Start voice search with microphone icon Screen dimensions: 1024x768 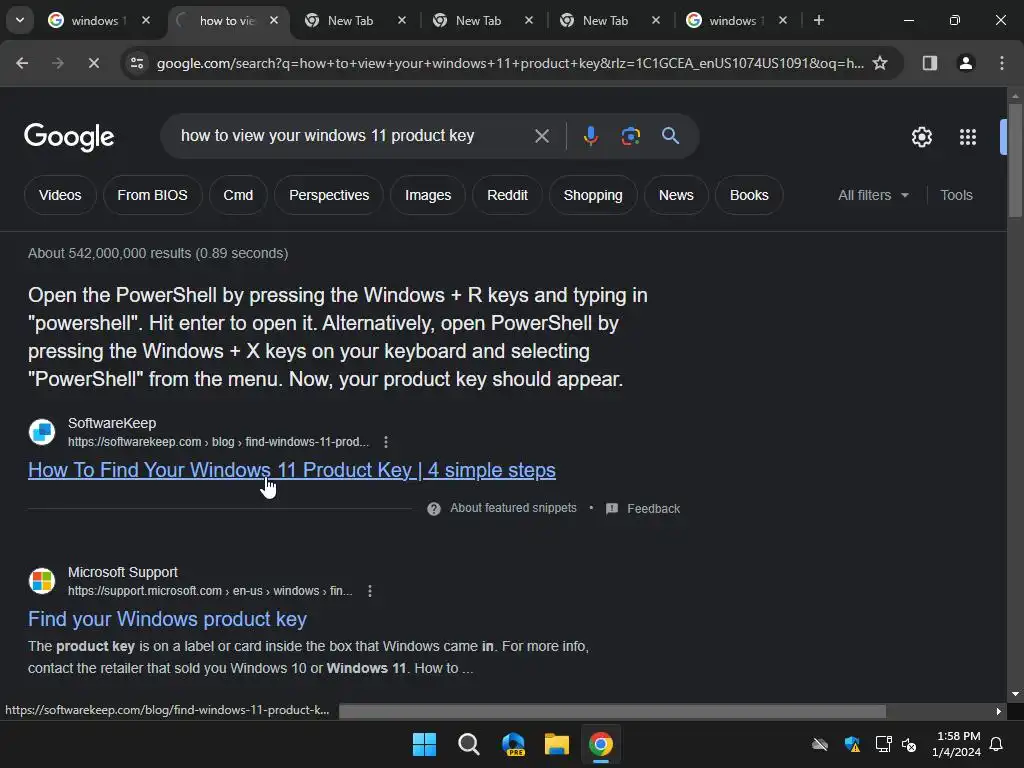tap(590, 136)
